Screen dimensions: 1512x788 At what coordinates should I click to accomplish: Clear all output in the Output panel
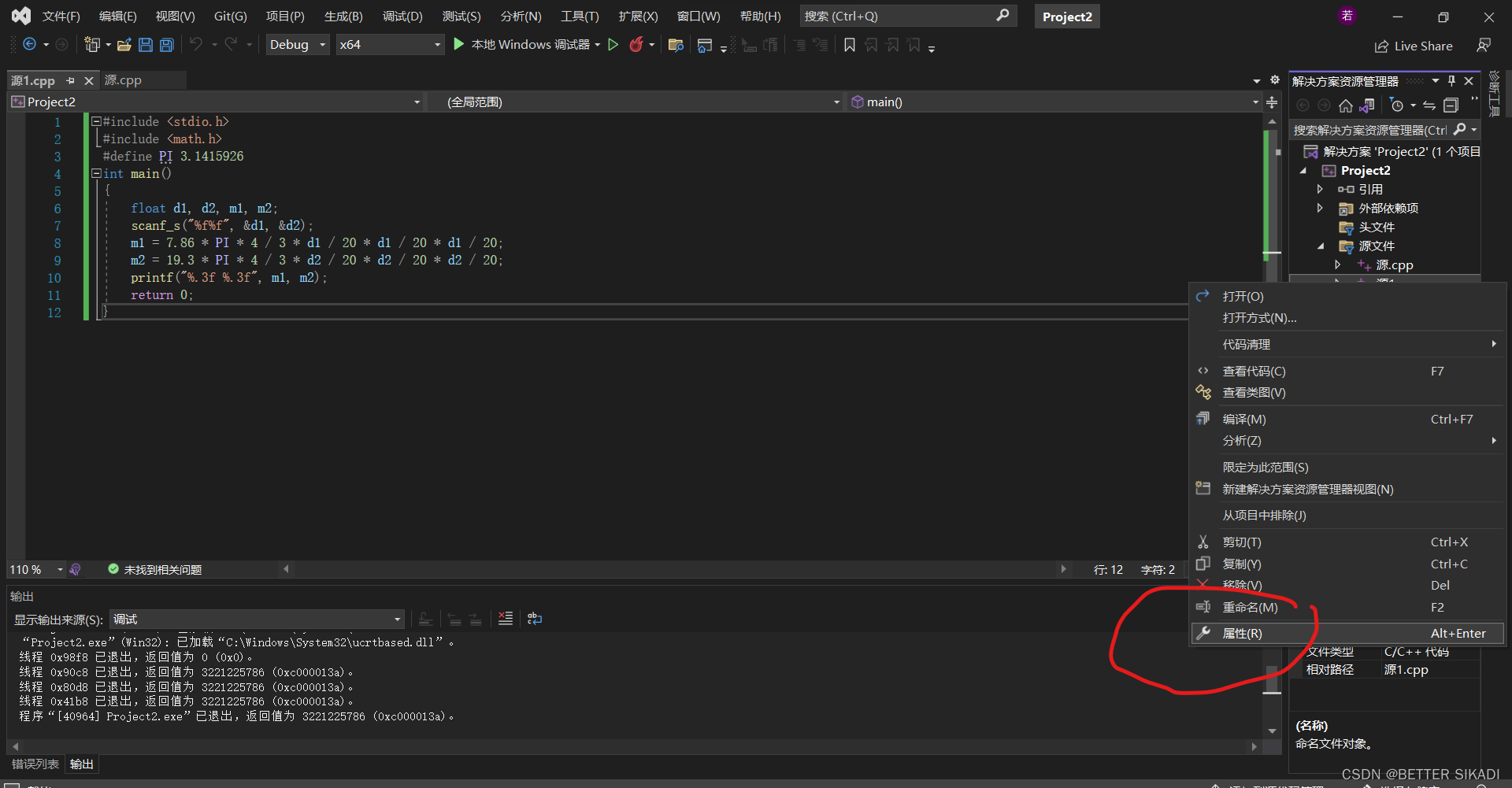click(506, 619)
